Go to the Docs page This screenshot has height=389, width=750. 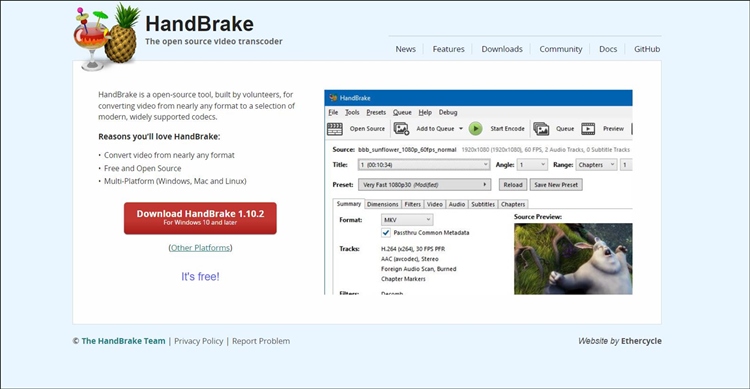point(608,49)
